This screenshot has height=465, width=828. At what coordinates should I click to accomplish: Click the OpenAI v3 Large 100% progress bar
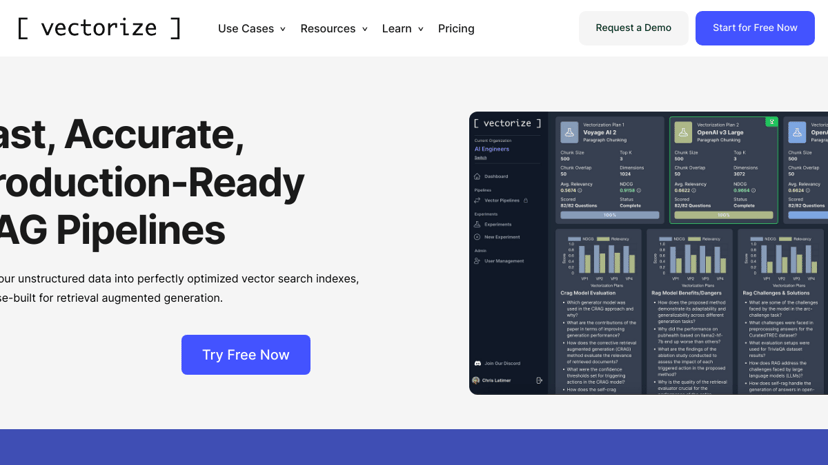point(723,215)
